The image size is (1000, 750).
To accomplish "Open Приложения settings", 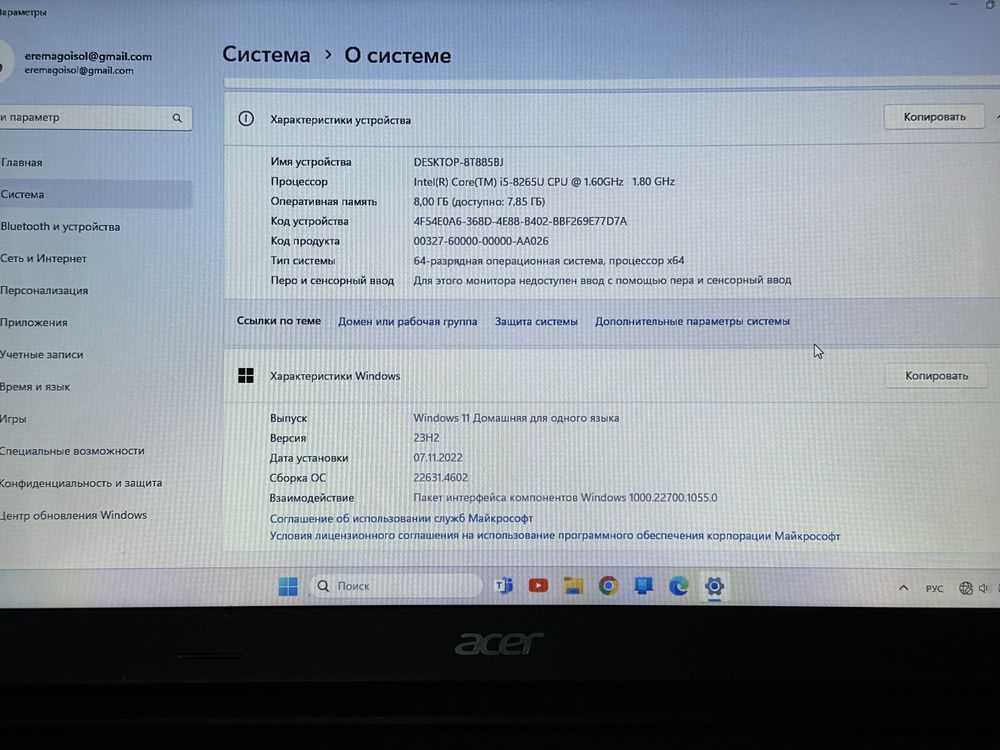I will point(34,322).
